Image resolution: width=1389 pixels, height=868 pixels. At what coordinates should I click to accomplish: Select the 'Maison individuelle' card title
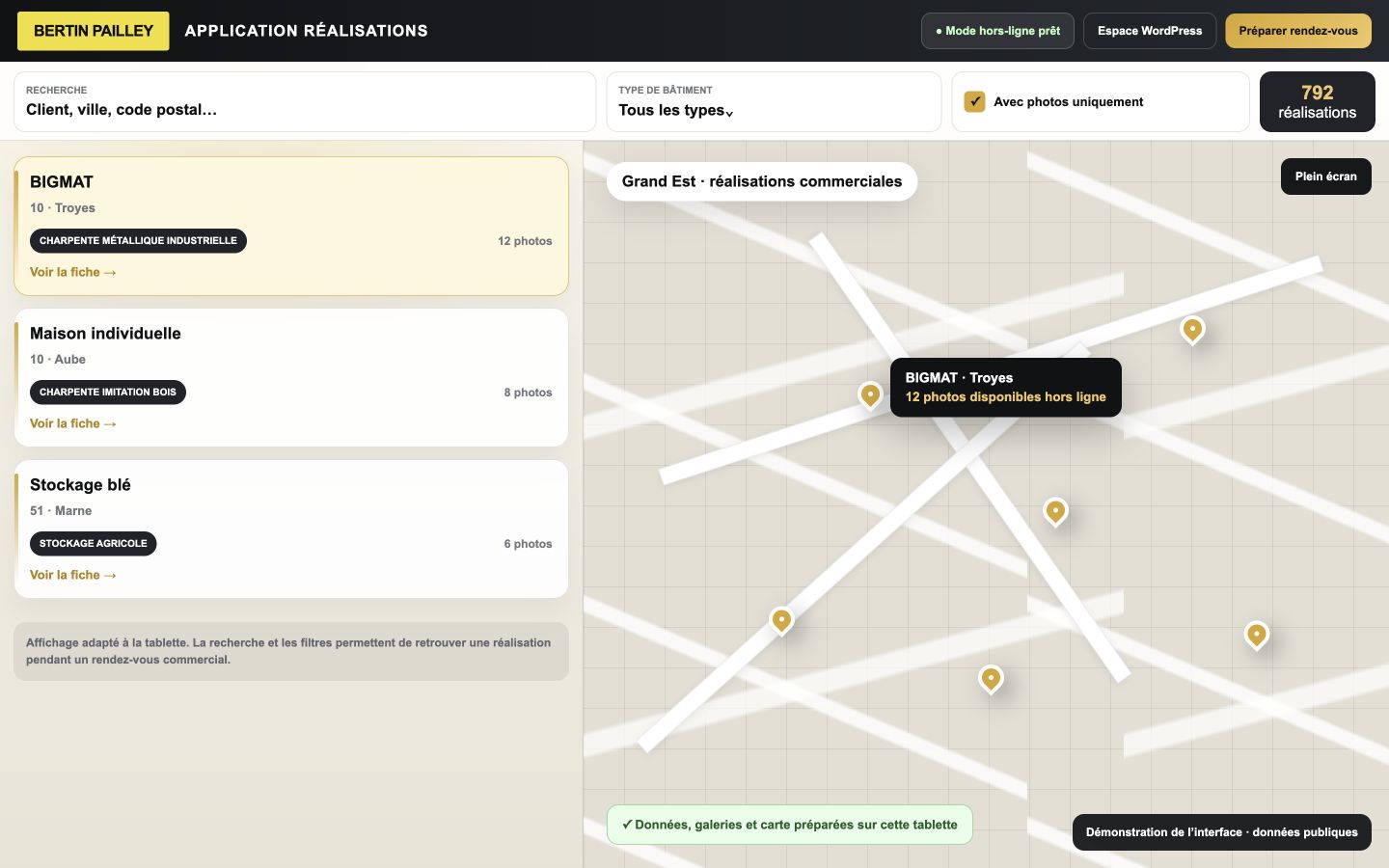coord(105,334)
